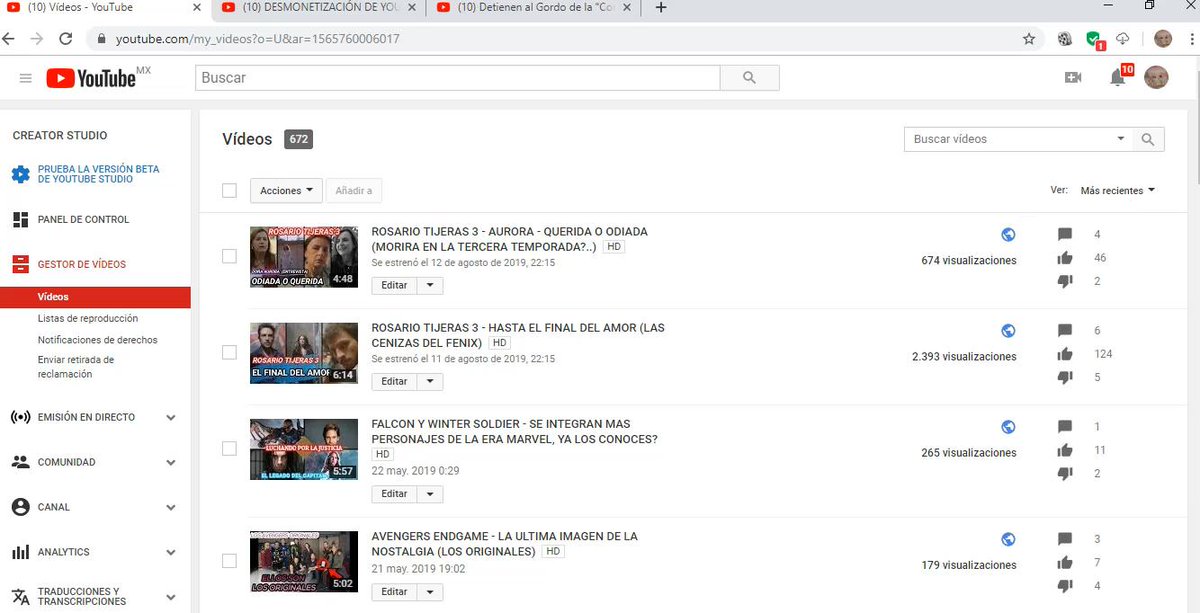The height and width of the screenshot is (613, 1200).
Task: Open Editar arrow for Hasta el Final video
Action: coord(430,381)
